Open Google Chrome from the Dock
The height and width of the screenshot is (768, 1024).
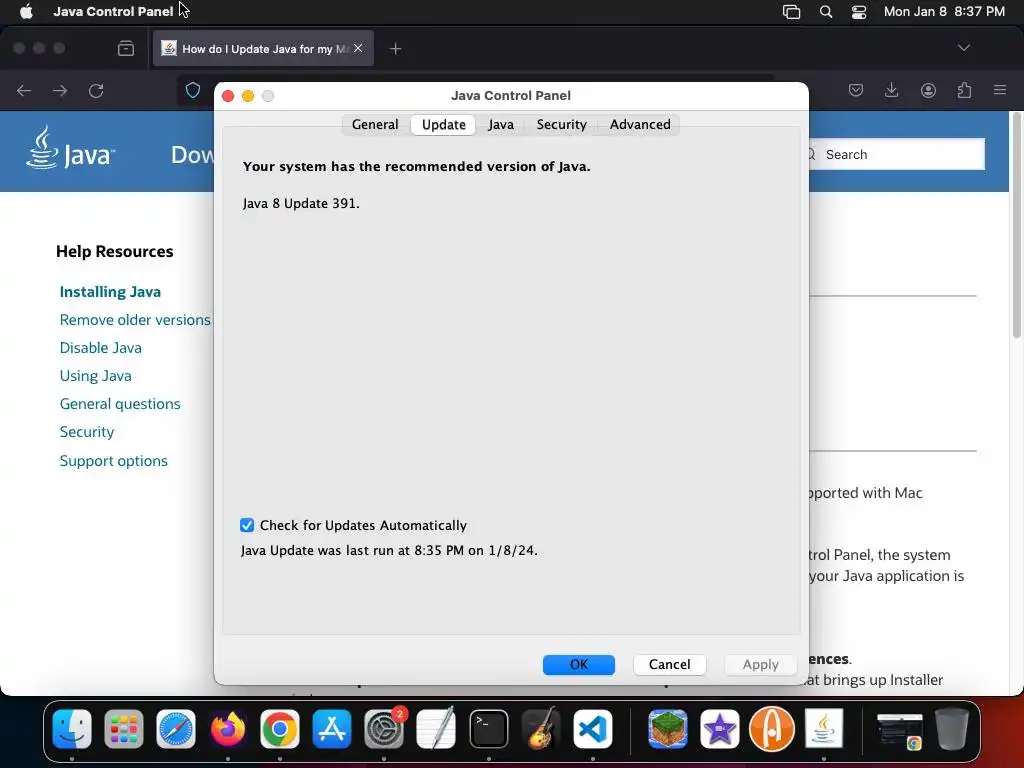(280, 728)
